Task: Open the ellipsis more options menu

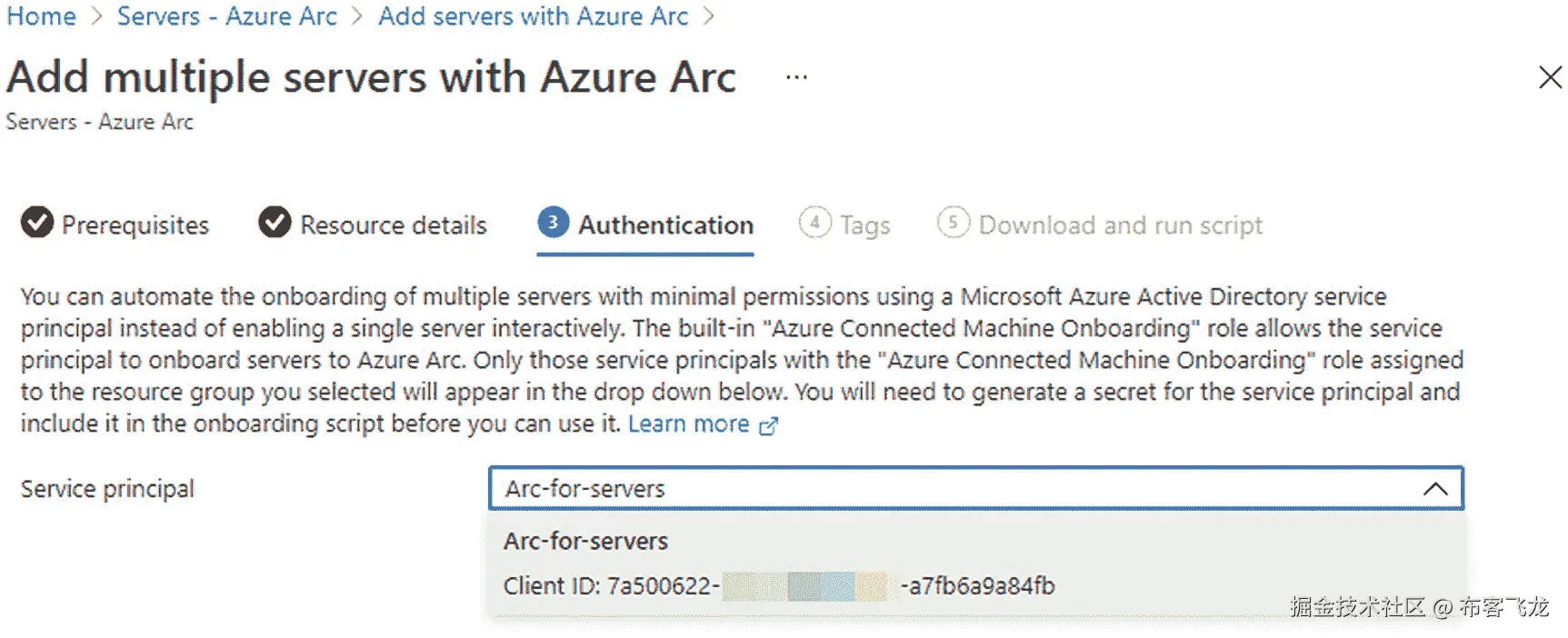Action: [x=796, y=78]
